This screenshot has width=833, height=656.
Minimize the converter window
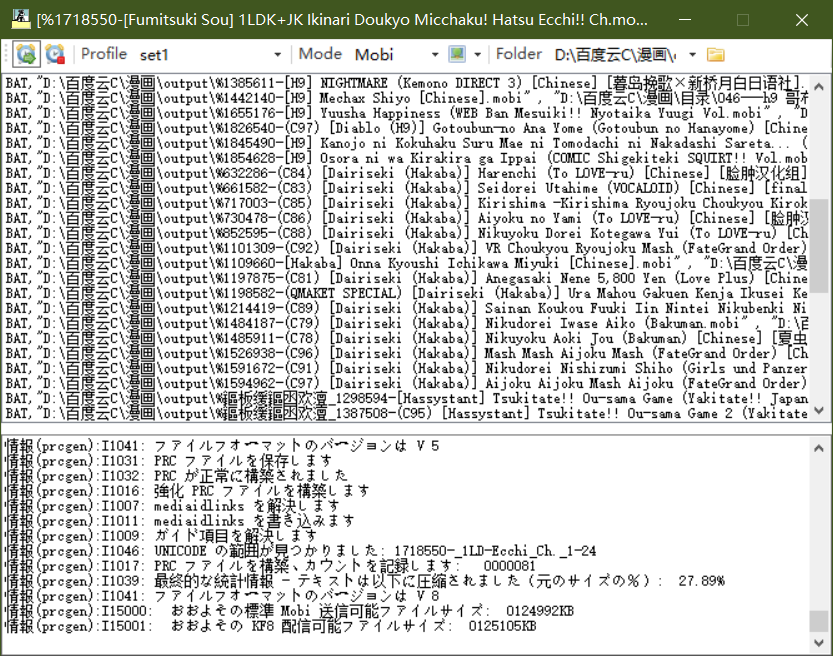(685, 20)
